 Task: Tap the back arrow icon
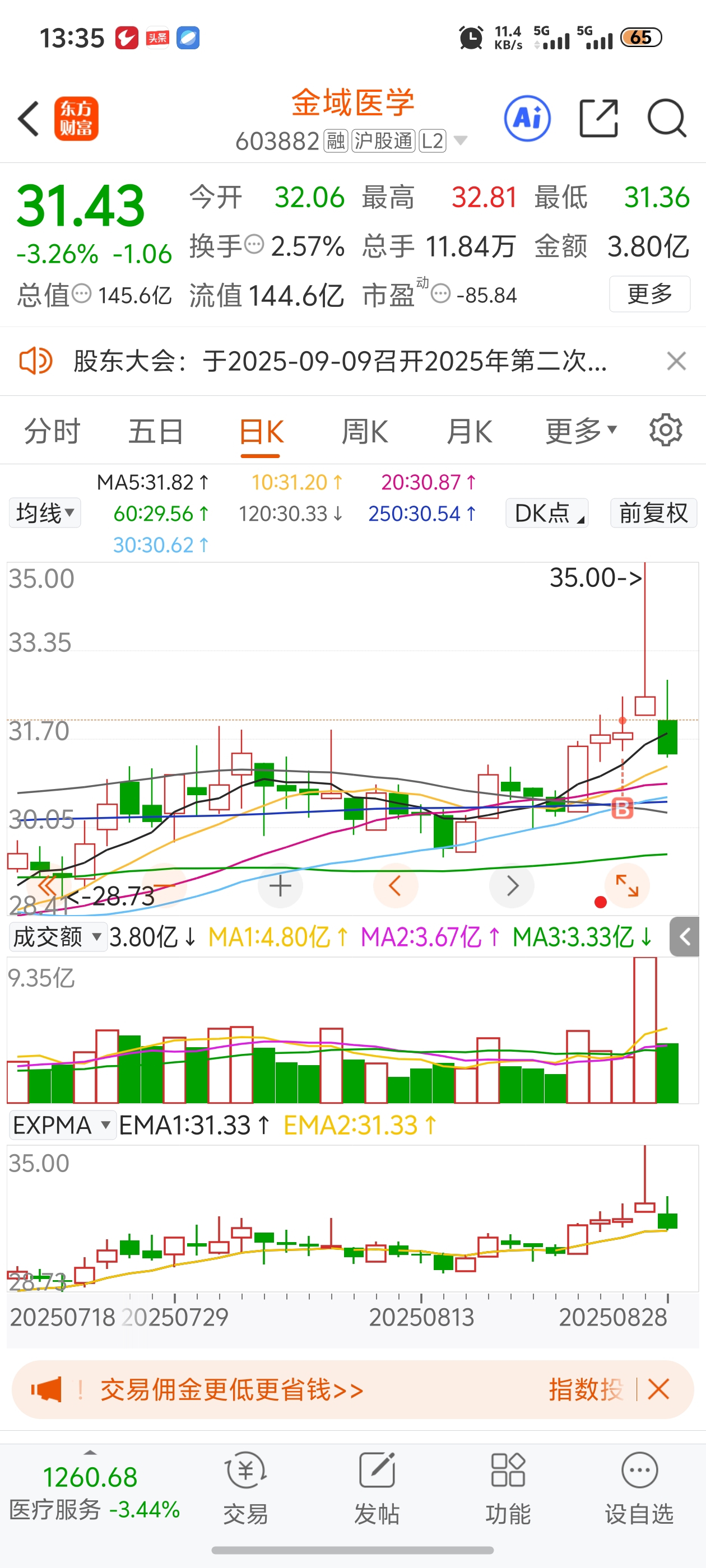pyautogui.click(x=29, y=119)
